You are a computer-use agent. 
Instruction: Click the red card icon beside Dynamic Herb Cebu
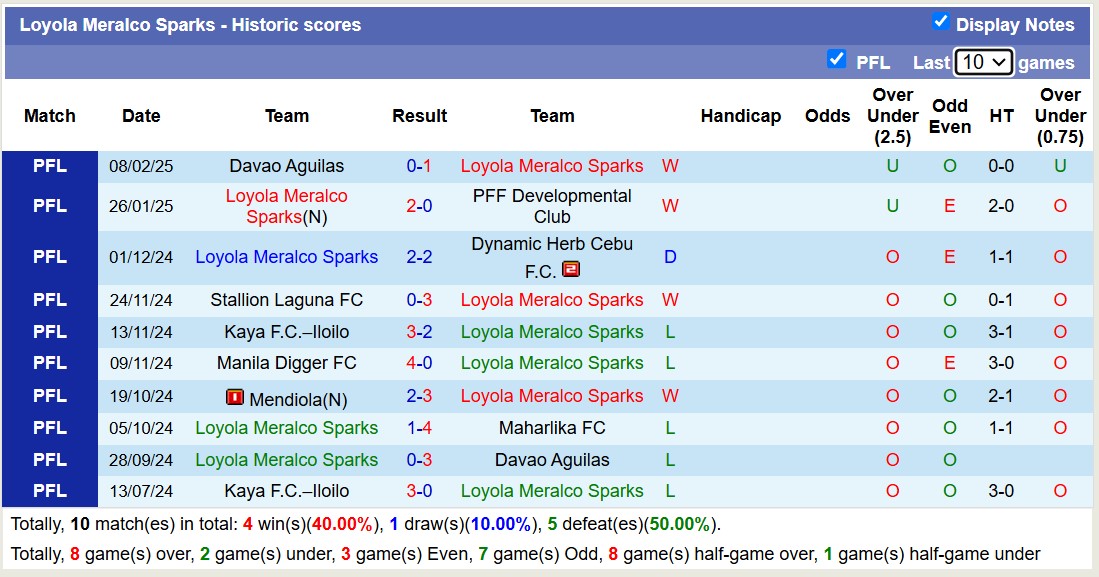coord(571,269)
